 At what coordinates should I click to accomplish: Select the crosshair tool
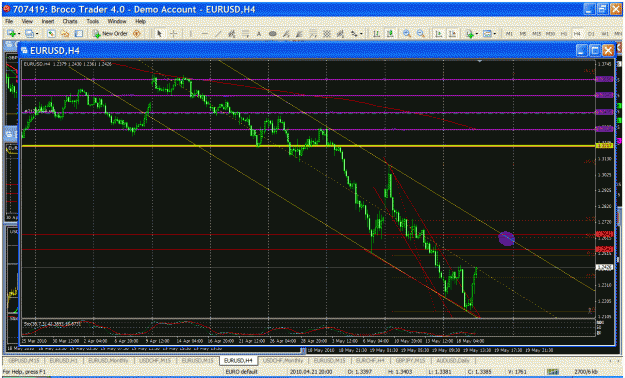[x=173, y=34]
